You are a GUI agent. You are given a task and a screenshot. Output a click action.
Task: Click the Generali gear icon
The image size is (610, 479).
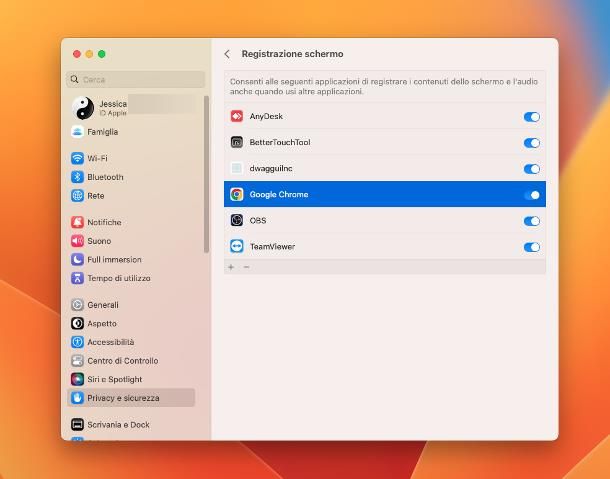[77, 305]
